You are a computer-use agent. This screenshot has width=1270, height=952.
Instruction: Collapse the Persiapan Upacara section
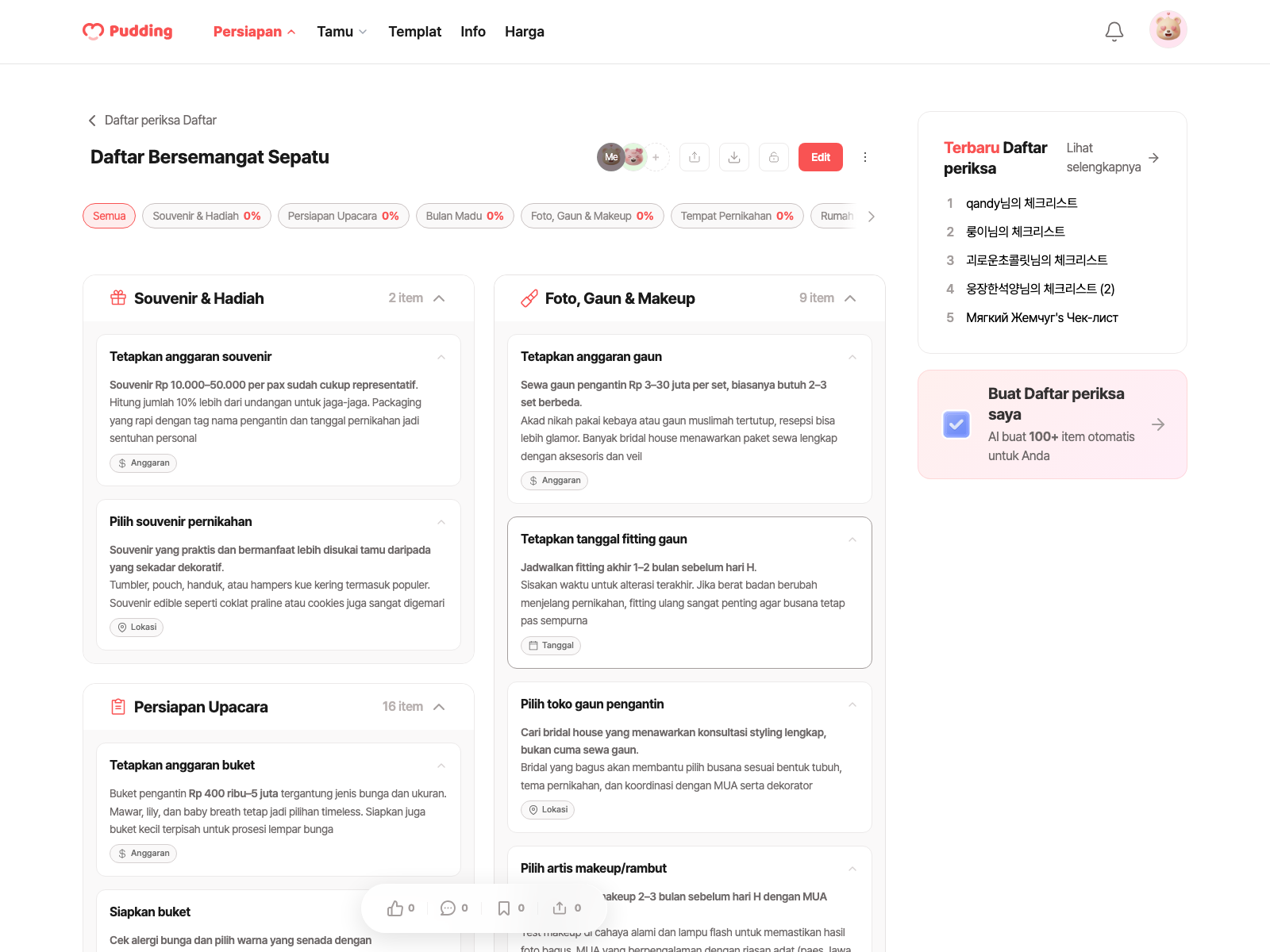point(439,707)
